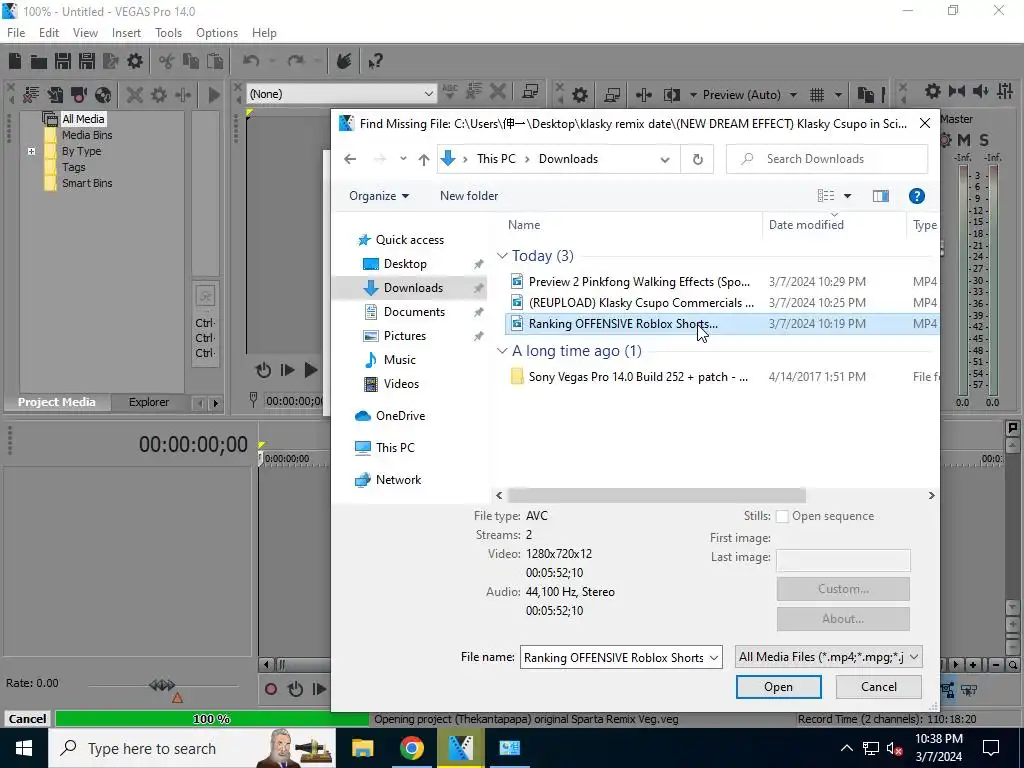Open the Insert menu
The height and width of the screenshot is (768, 1024).
126,33
